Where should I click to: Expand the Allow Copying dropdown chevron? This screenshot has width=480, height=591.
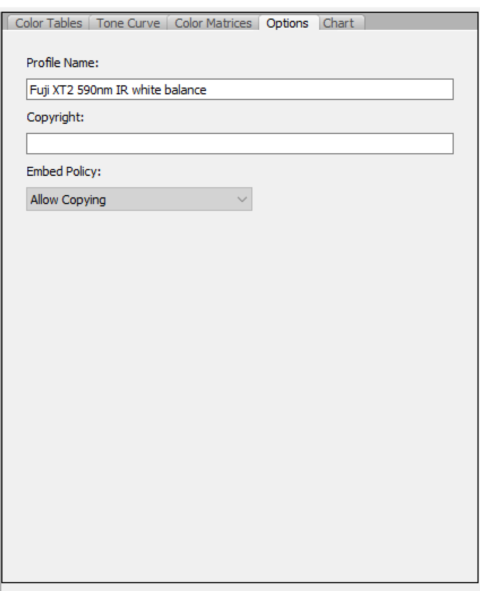(242, 199)
